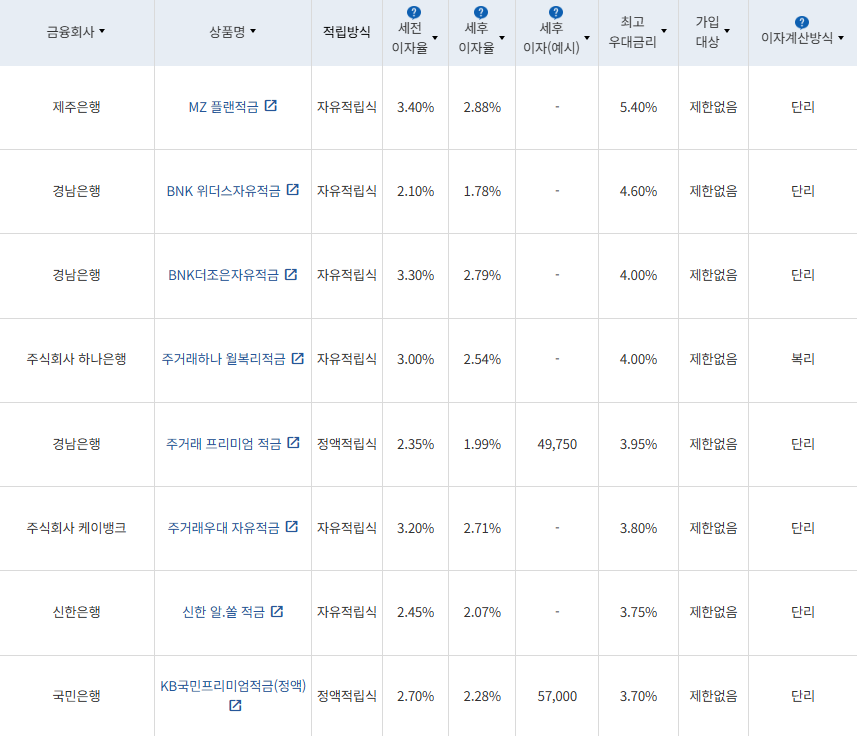The image size is (857, 736).
Task: Open the sort dropdown for 세전이자율
Action: pos(436,35)
